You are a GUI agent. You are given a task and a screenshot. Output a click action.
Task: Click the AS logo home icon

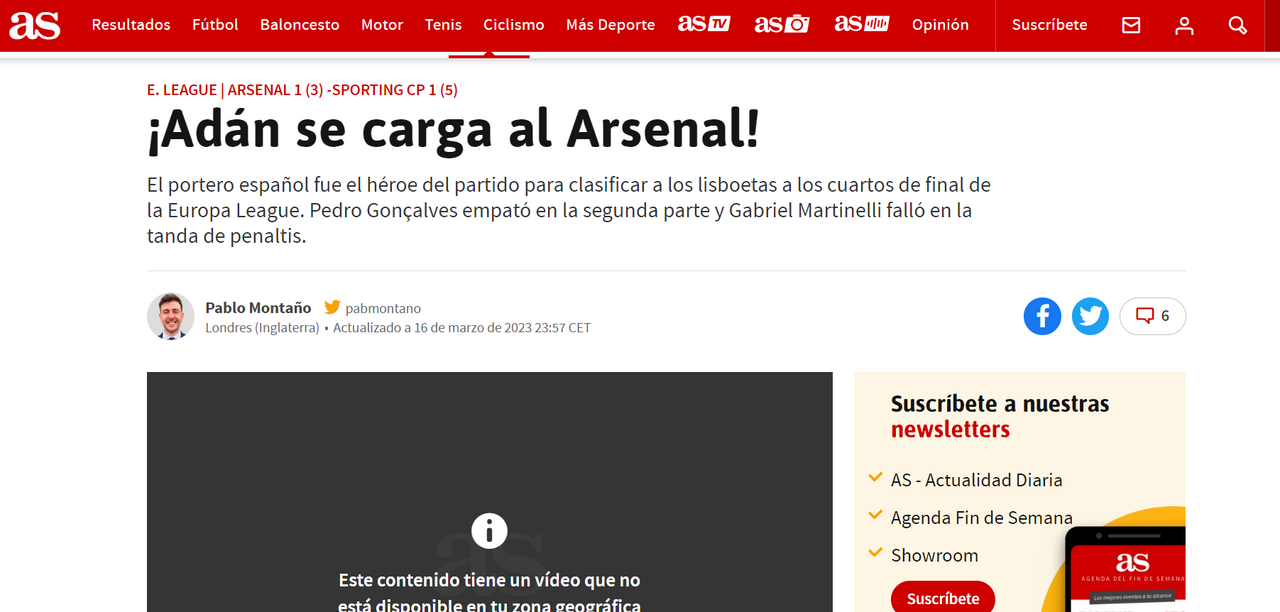(x=35, y=25)
